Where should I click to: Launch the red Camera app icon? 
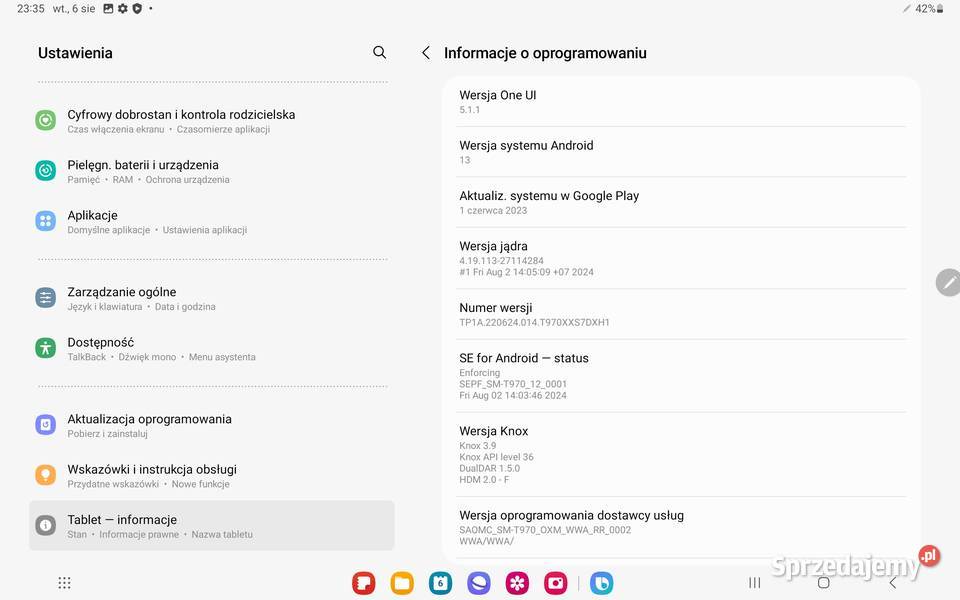pyautogui.click(x=556, y=583)
